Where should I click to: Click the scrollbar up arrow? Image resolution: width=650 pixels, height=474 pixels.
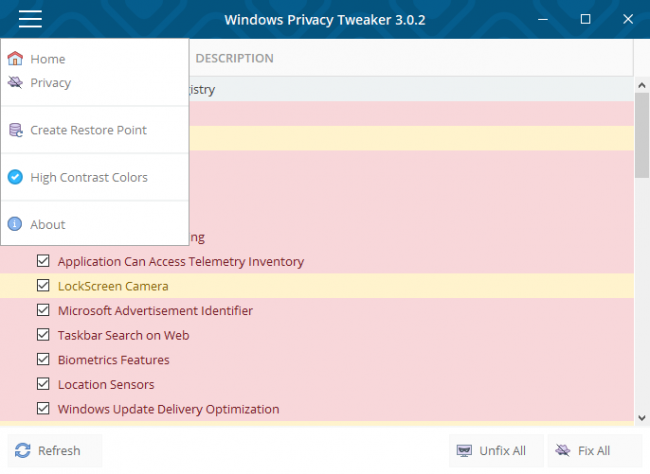click(642, 85)
